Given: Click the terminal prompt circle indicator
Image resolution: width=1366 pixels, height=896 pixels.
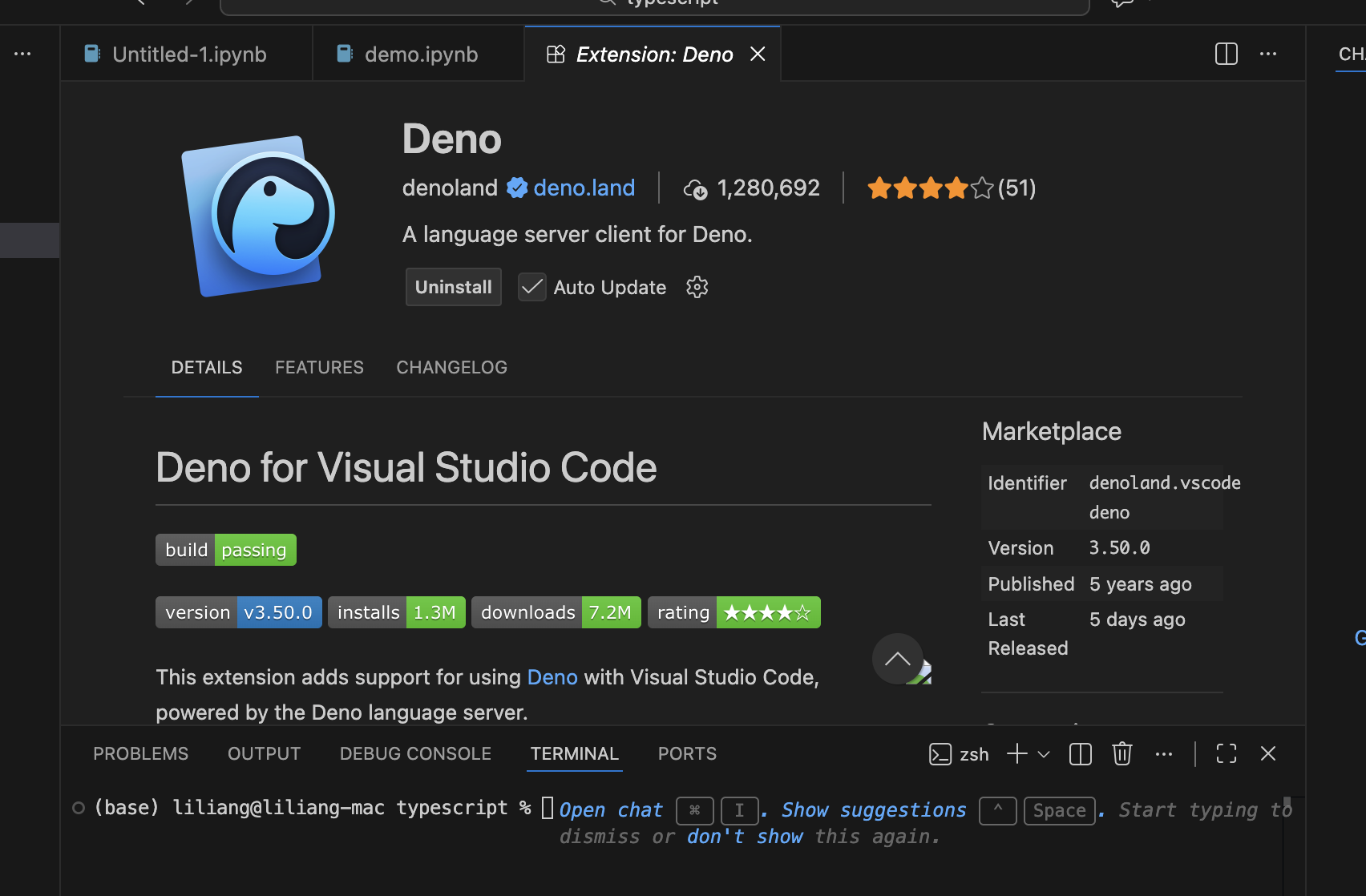Looking at the screenshot, I should (x=79, y=808).
